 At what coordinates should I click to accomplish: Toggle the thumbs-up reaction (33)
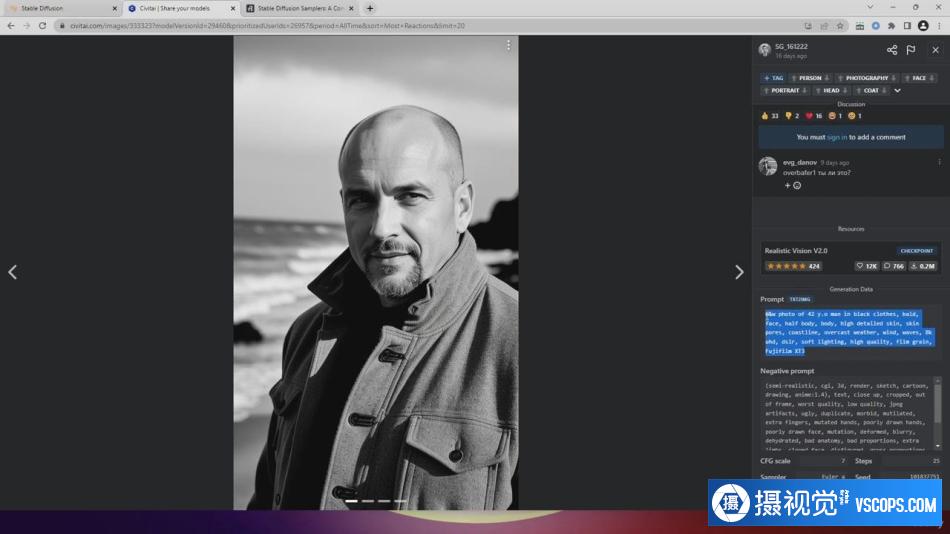[x=769, y=116]
